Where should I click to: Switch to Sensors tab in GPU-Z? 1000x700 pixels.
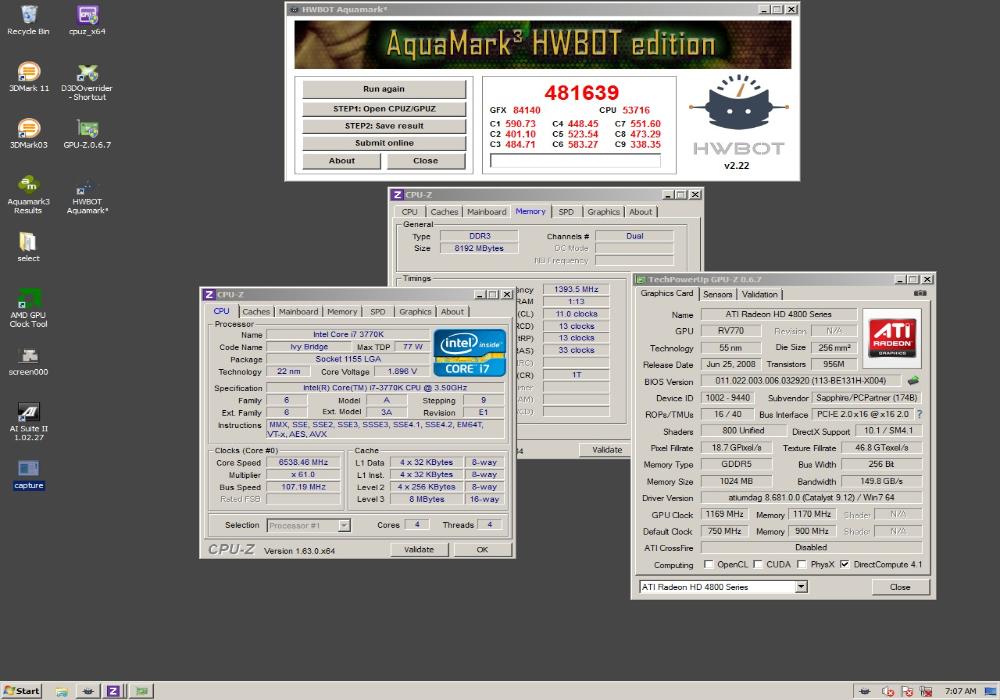717,294
